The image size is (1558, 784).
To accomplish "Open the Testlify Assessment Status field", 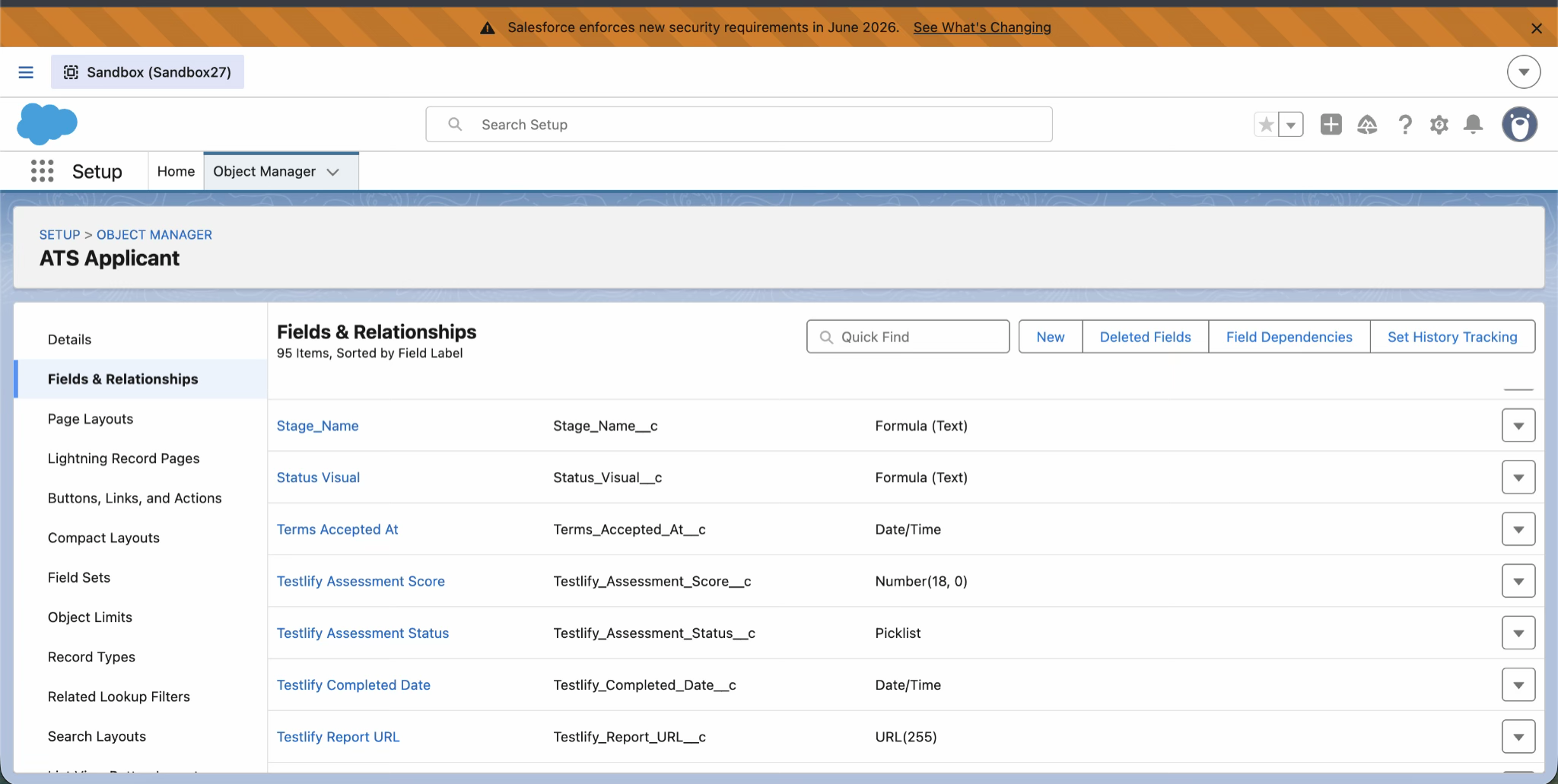I will pyautogui.click(x=363, y=633).
